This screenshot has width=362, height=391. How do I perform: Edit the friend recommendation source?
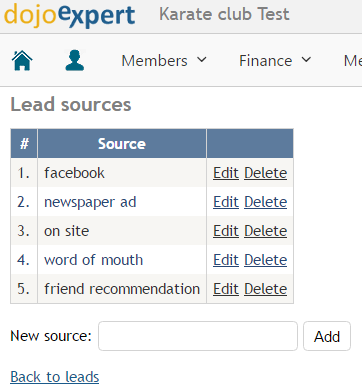point(226,289)
